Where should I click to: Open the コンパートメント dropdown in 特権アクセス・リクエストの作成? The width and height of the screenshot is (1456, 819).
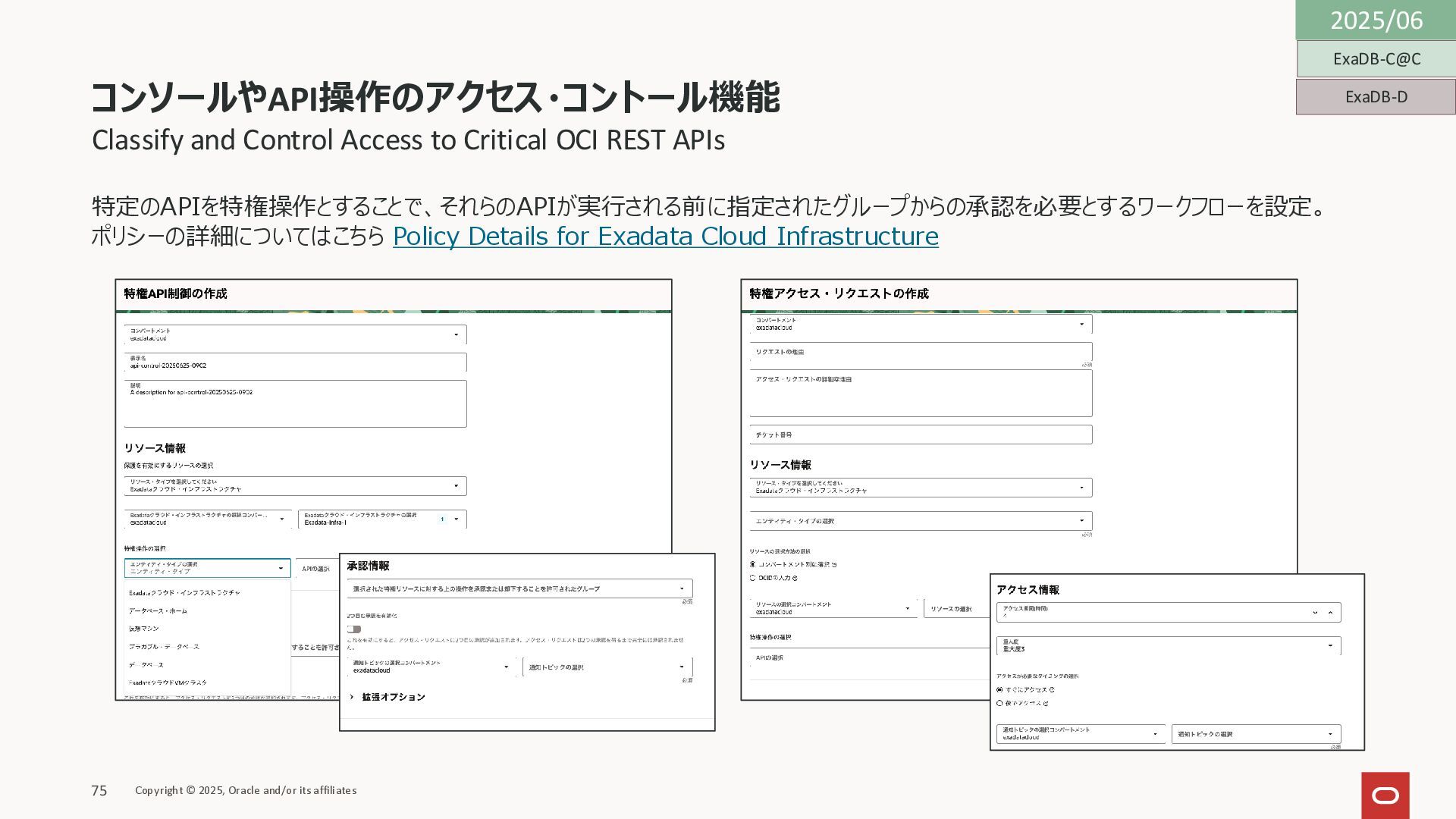(x=921, y=324)
